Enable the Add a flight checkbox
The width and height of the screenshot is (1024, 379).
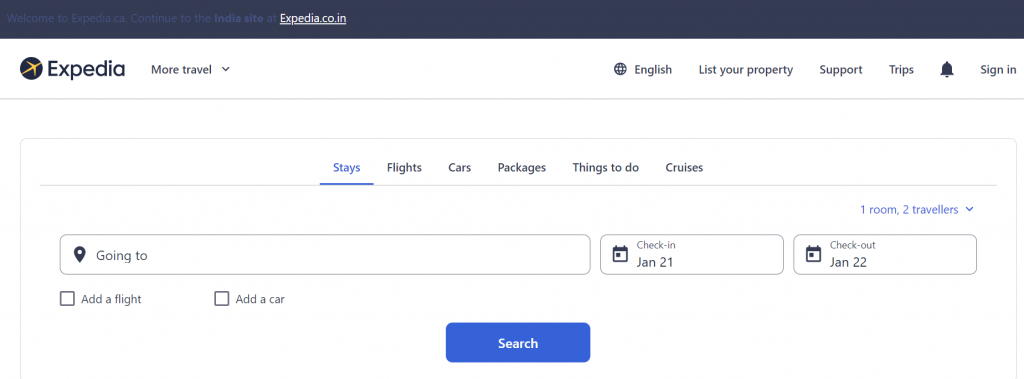[67, 299]
